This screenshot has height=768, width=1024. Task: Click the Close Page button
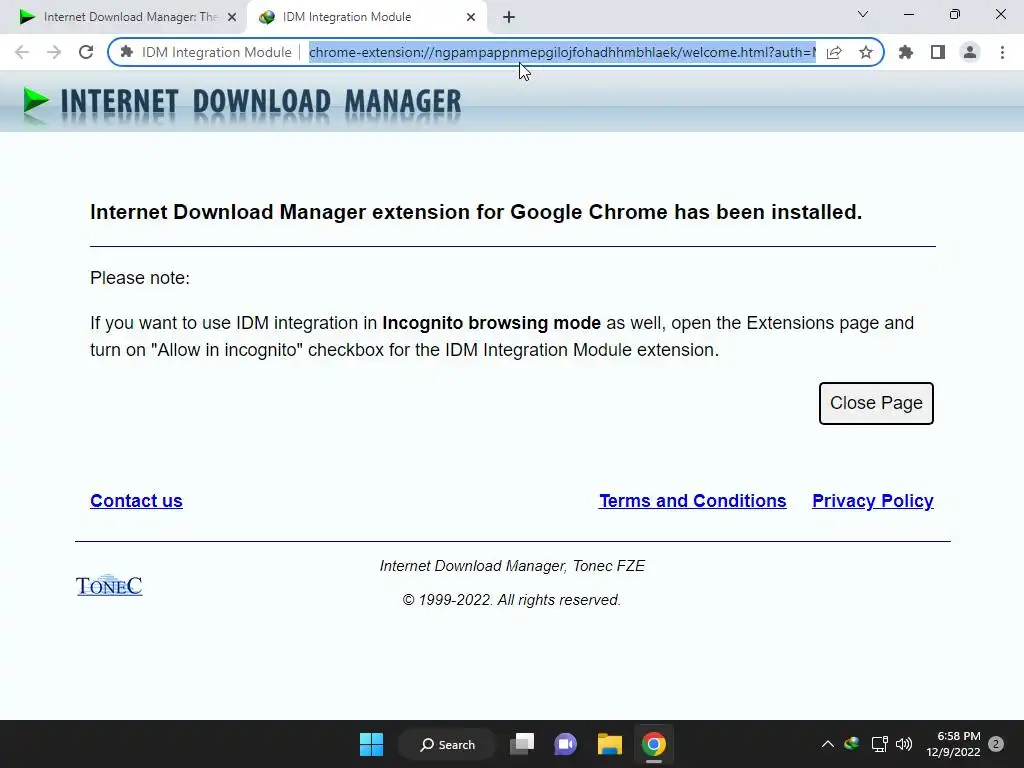click(x=876, y=403)
